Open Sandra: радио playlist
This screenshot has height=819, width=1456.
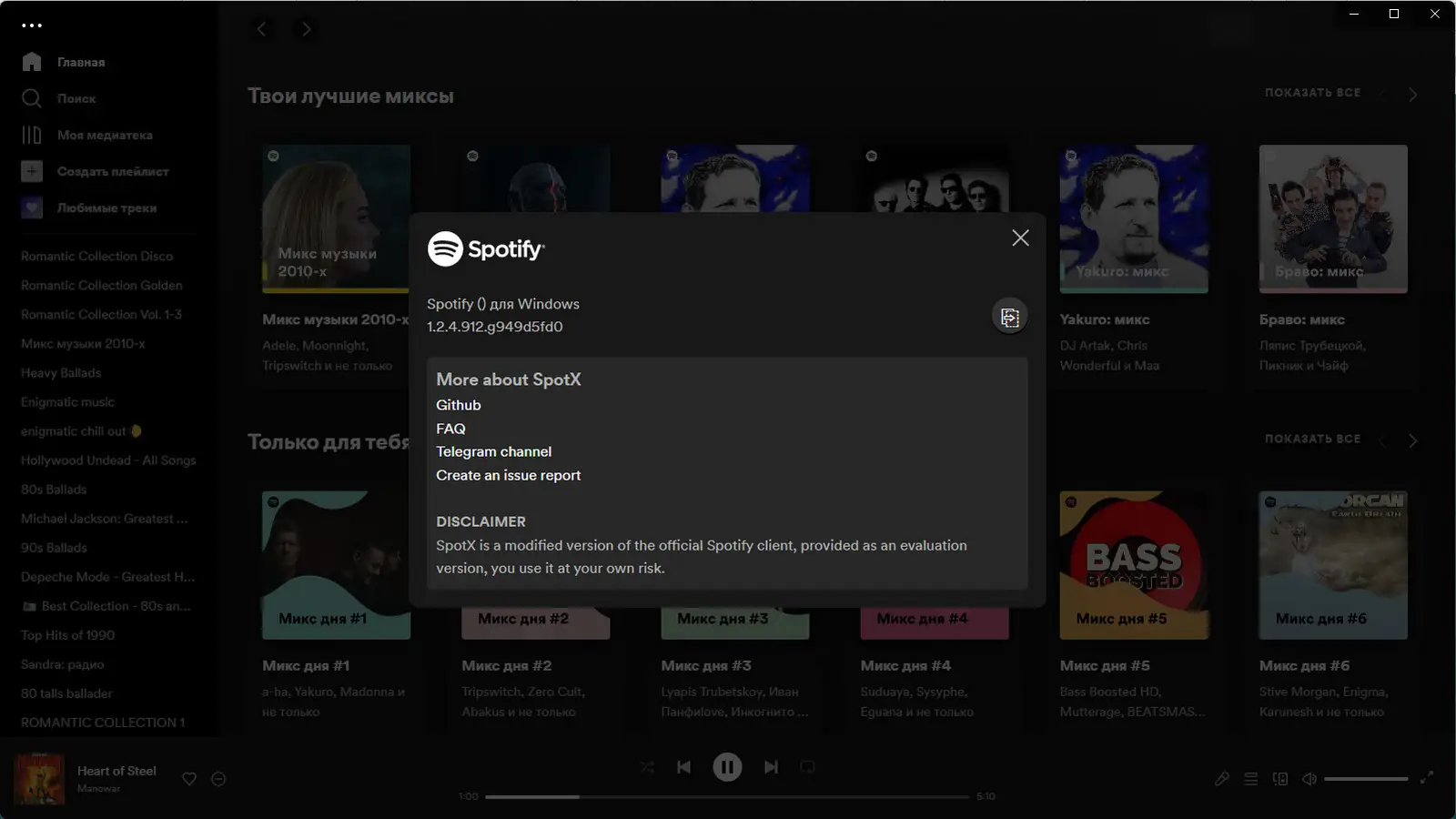62,664
